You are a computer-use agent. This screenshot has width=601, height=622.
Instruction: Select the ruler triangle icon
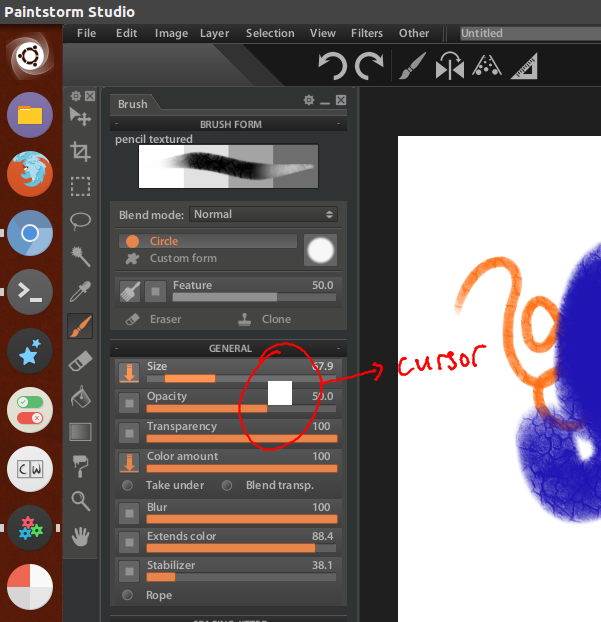524,66
